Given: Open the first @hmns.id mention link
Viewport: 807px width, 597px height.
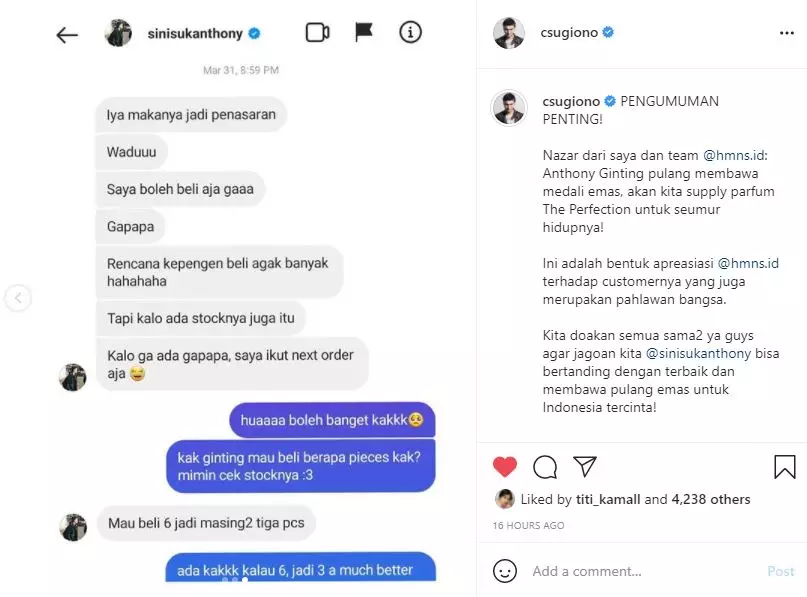Looking at the screenshot, I should click(735, 155).
